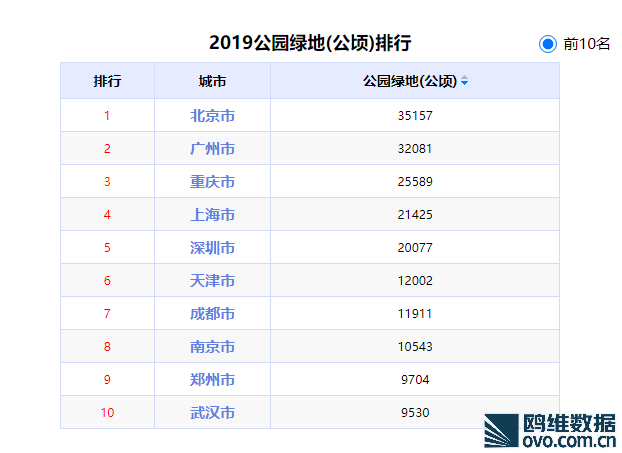This screenshot has height=453, width=622.
Task: Click rank number 10 in 武汉市 row
Action: pos(107,413)
